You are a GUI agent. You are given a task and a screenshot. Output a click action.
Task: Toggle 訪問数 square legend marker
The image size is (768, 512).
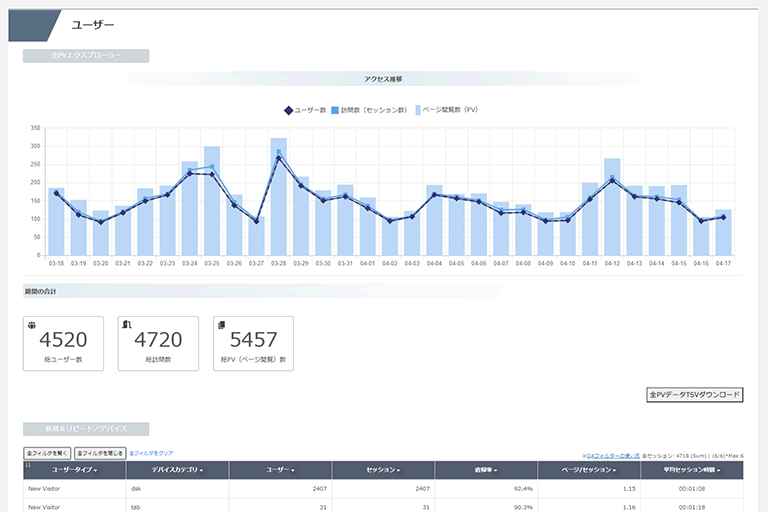[x=335, y=110]
